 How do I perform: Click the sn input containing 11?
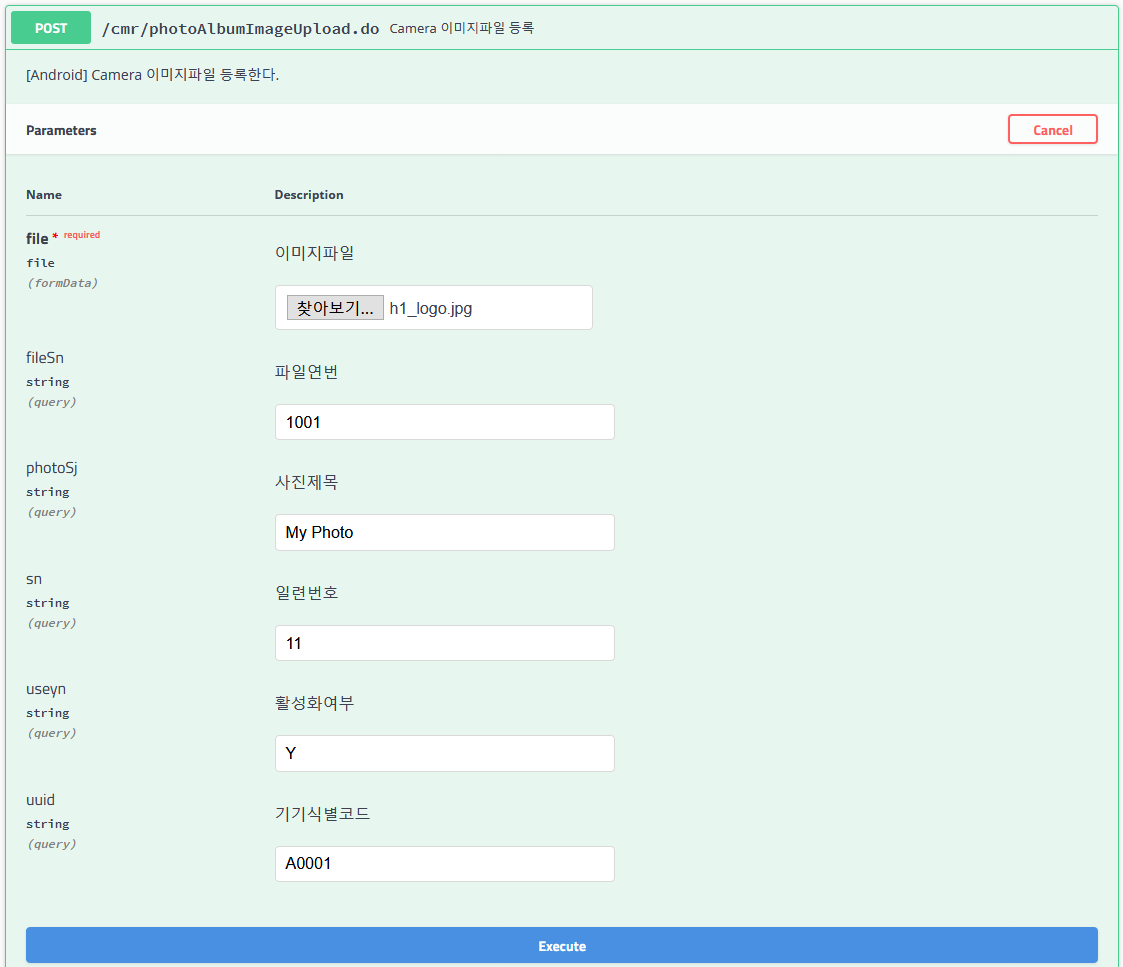click(444, 642)
